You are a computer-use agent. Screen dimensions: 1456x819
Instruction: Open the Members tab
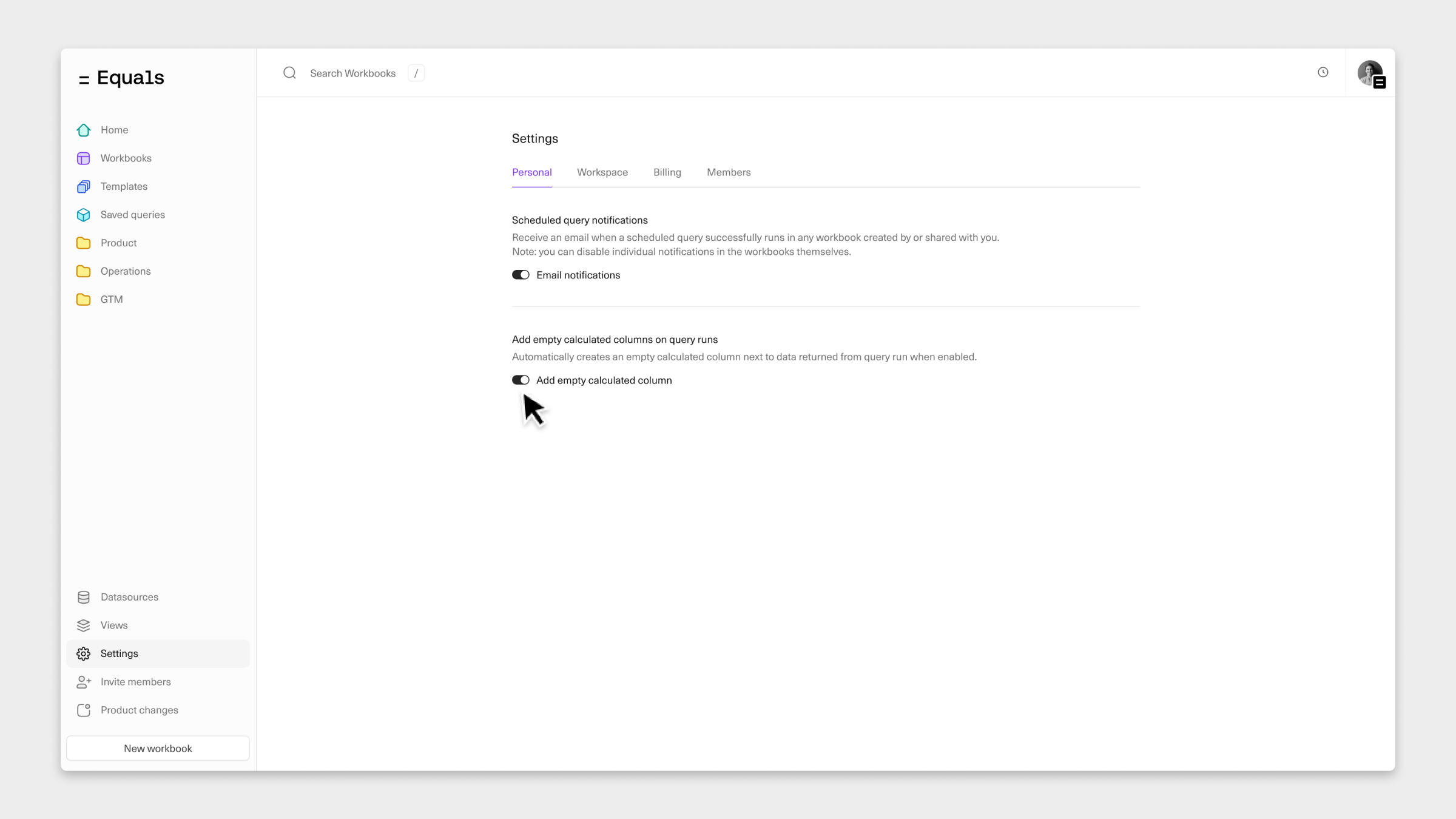(x=728, y=172)
